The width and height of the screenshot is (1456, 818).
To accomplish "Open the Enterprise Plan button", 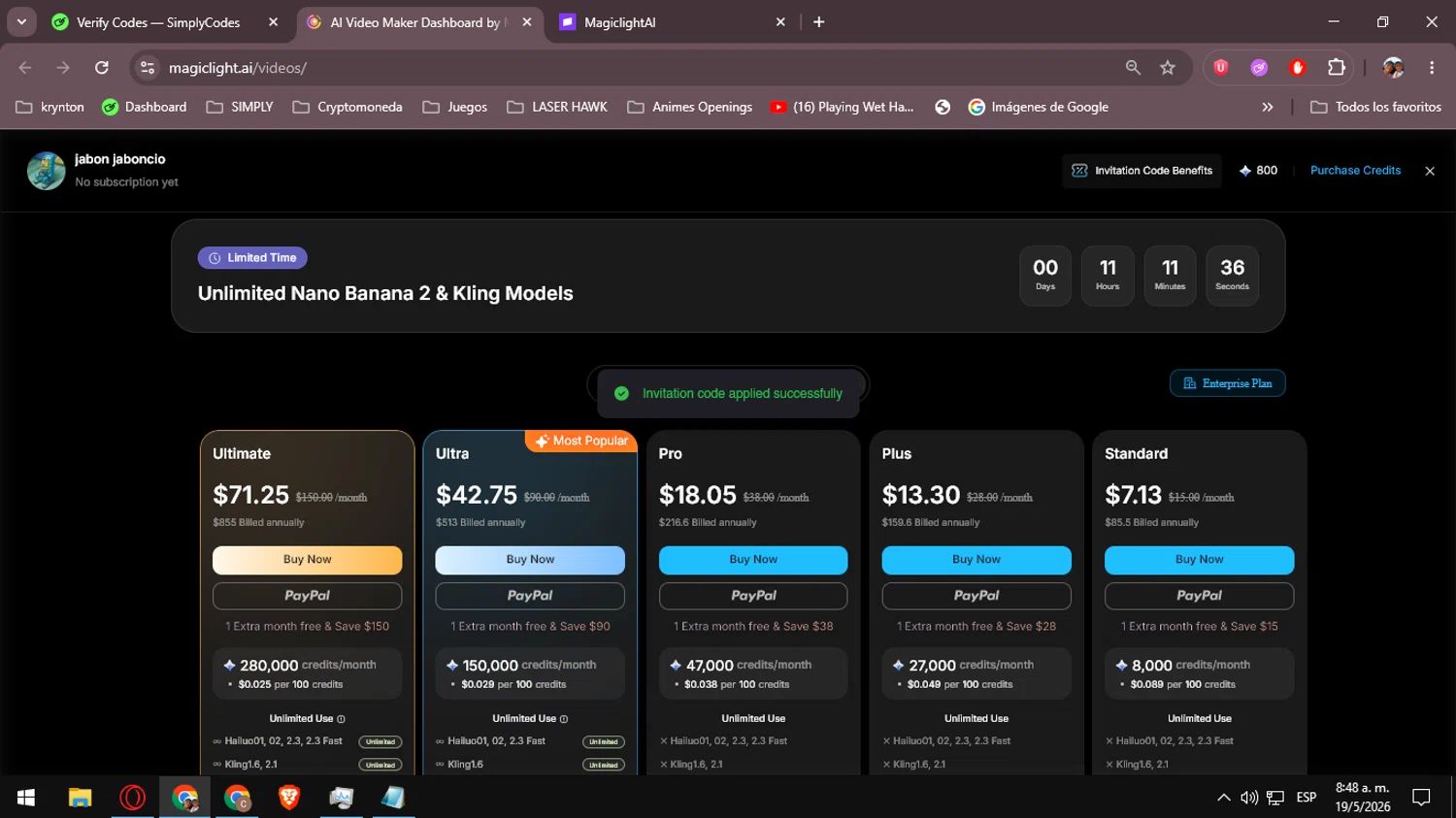I will coord(1228,383).
